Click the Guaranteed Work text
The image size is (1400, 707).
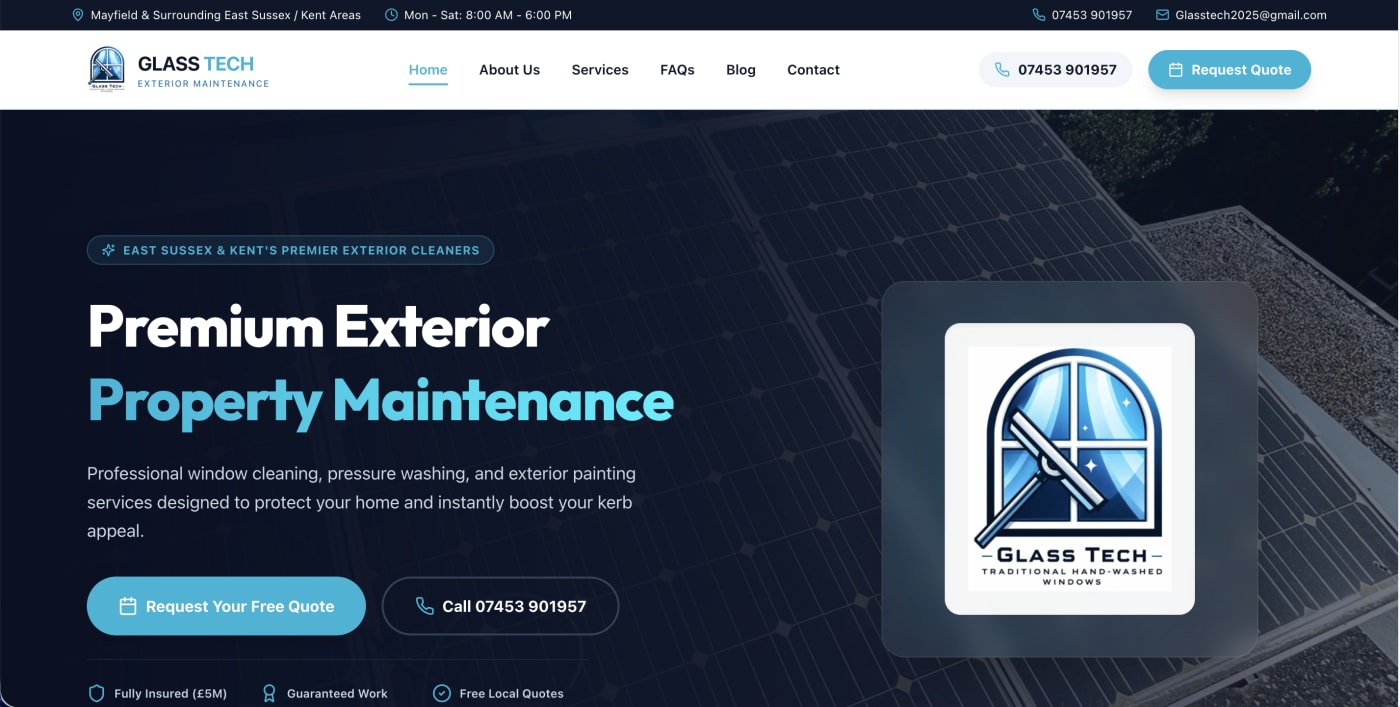337,693
